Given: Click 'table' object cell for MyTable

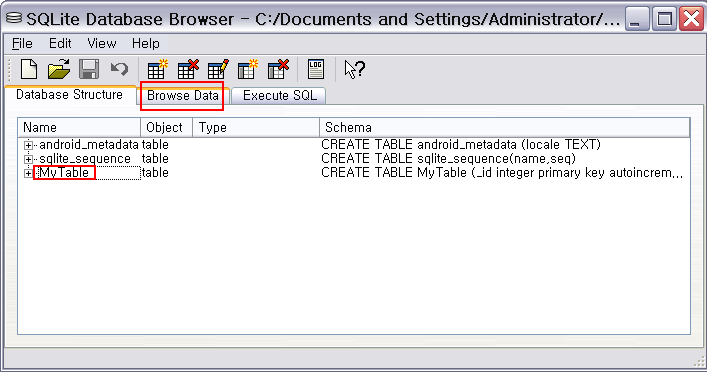Looking at the screenshot, I should coord(155,173).
